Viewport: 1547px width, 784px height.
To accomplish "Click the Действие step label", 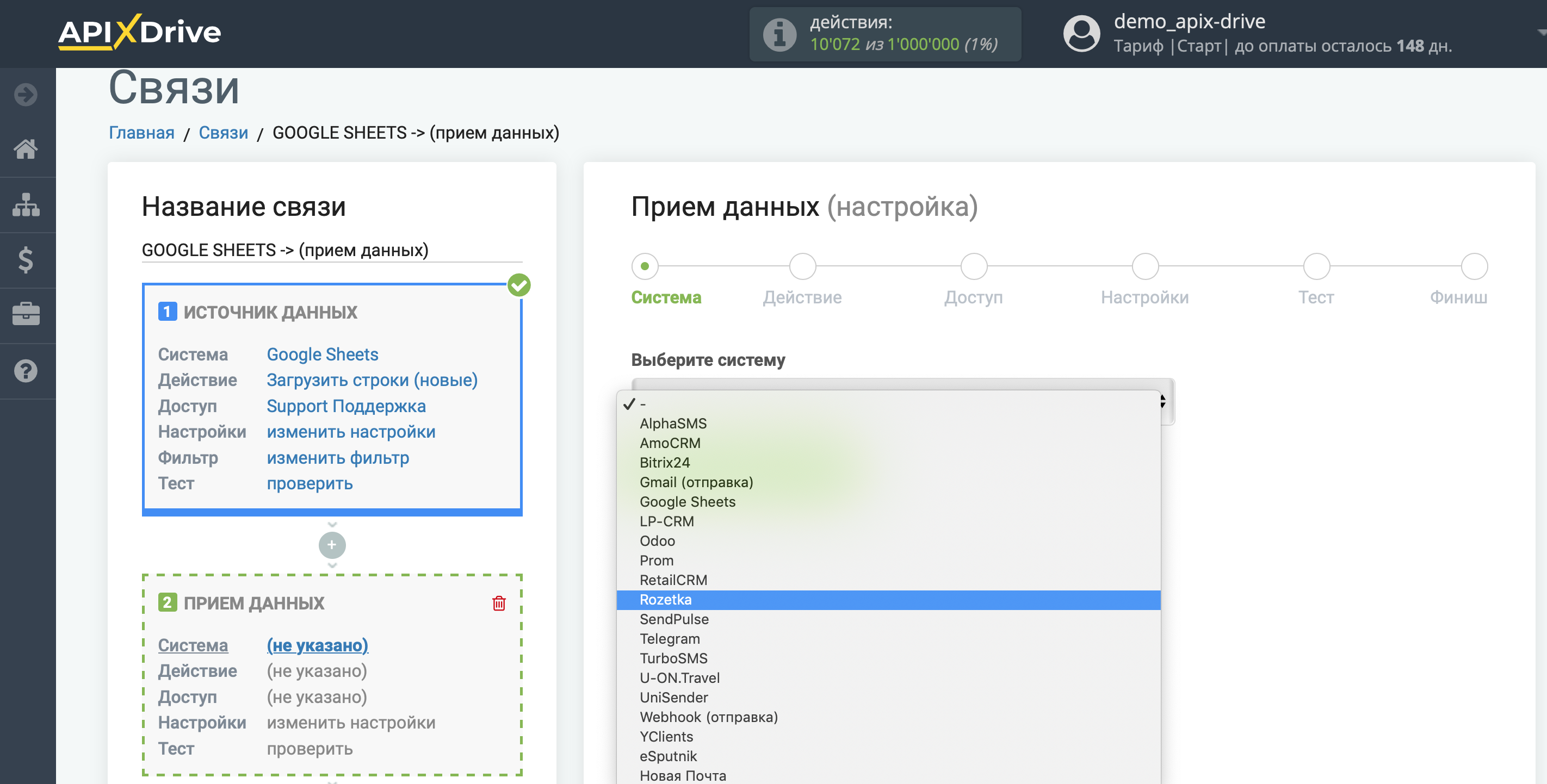I will click(x=802, y=297).
